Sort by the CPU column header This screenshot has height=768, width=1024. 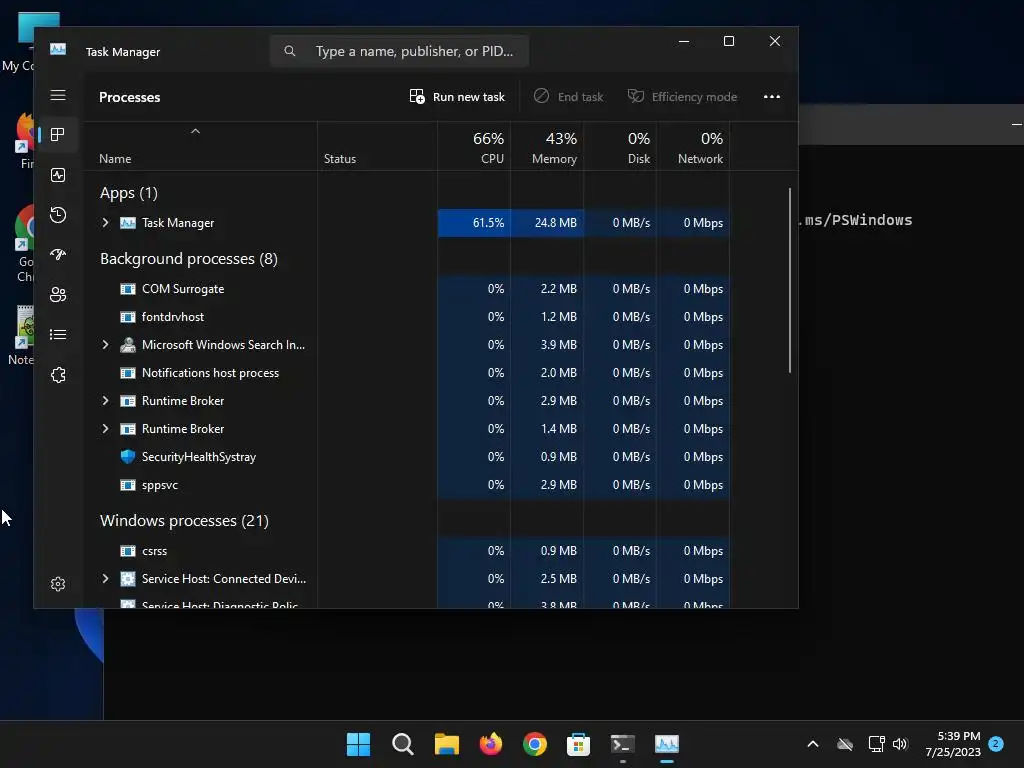474,147
